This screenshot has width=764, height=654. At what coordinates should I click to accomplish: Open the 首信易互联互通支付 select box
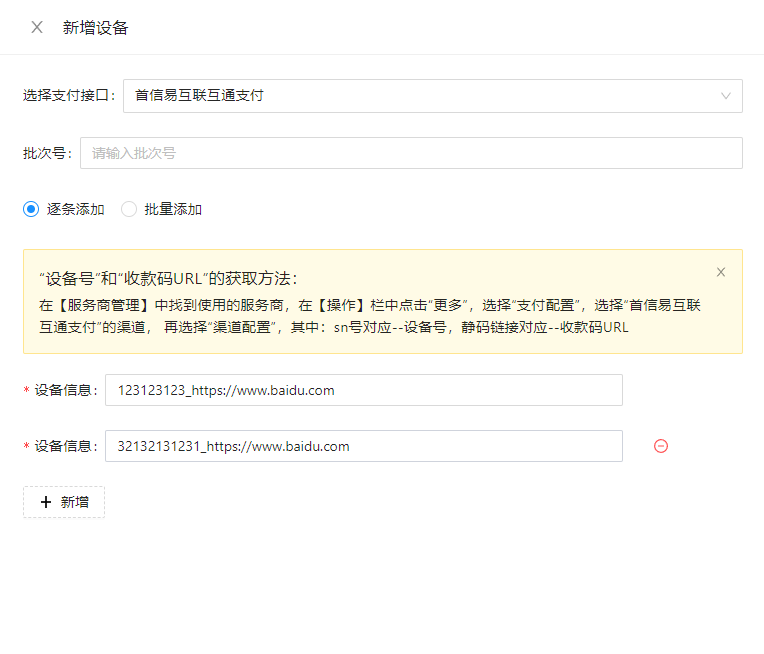coord(420,96)
